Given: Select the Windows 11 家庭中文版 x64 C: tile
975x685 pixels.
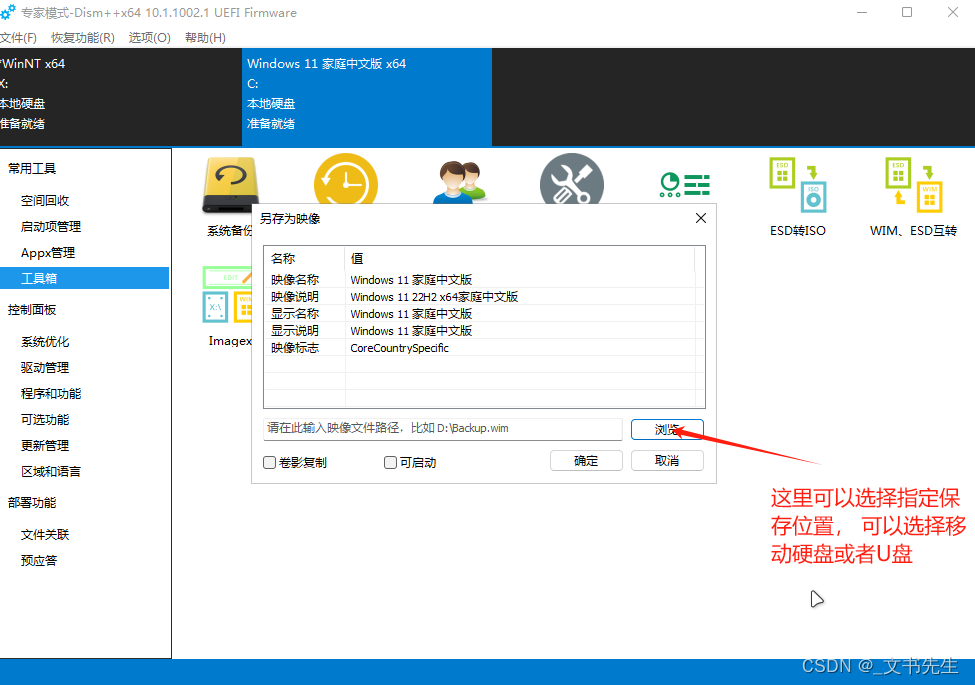Looking at the screenshot, I should pos(367,97).
